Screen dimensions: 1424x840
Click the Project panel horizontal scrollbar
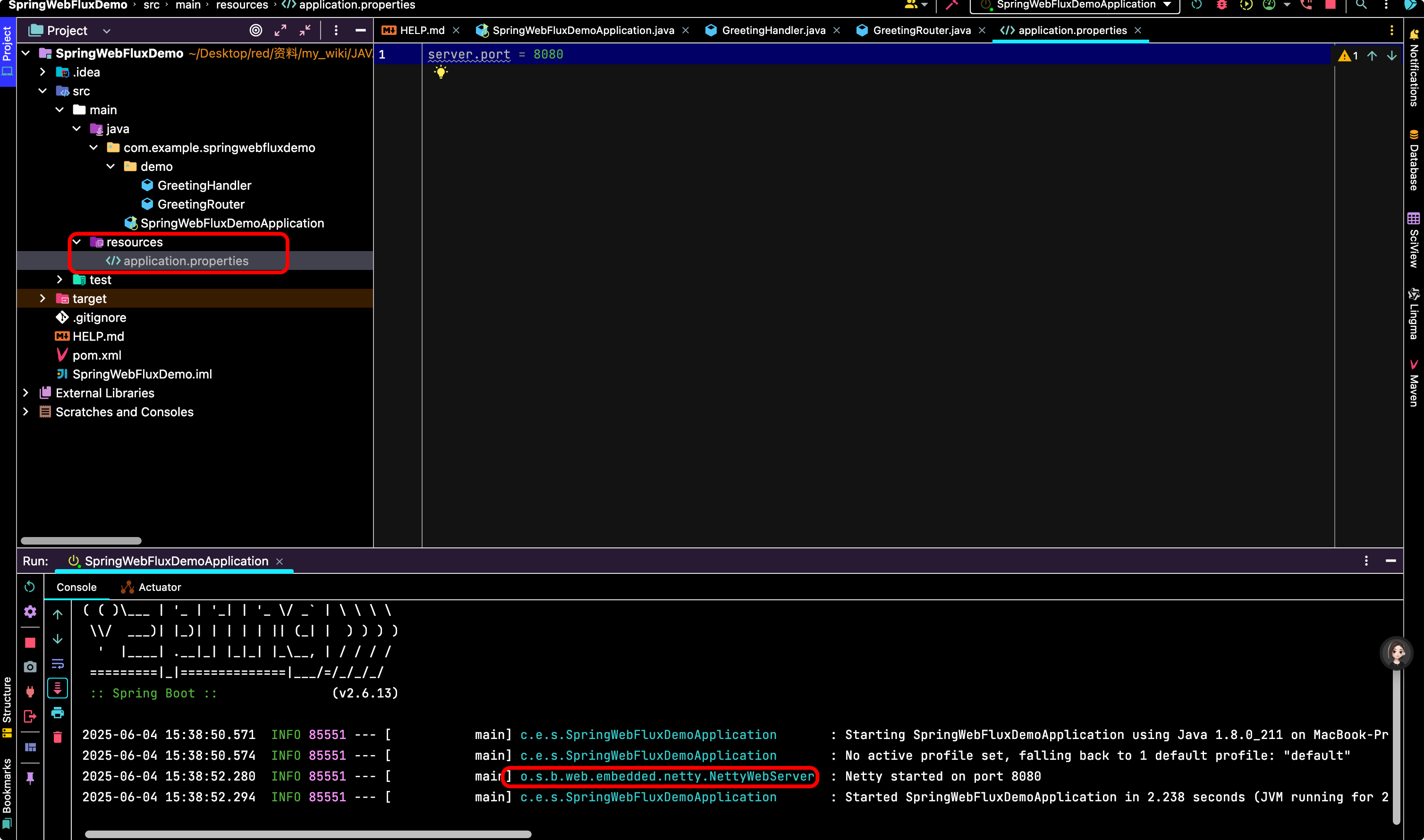(x=81, y=540)
